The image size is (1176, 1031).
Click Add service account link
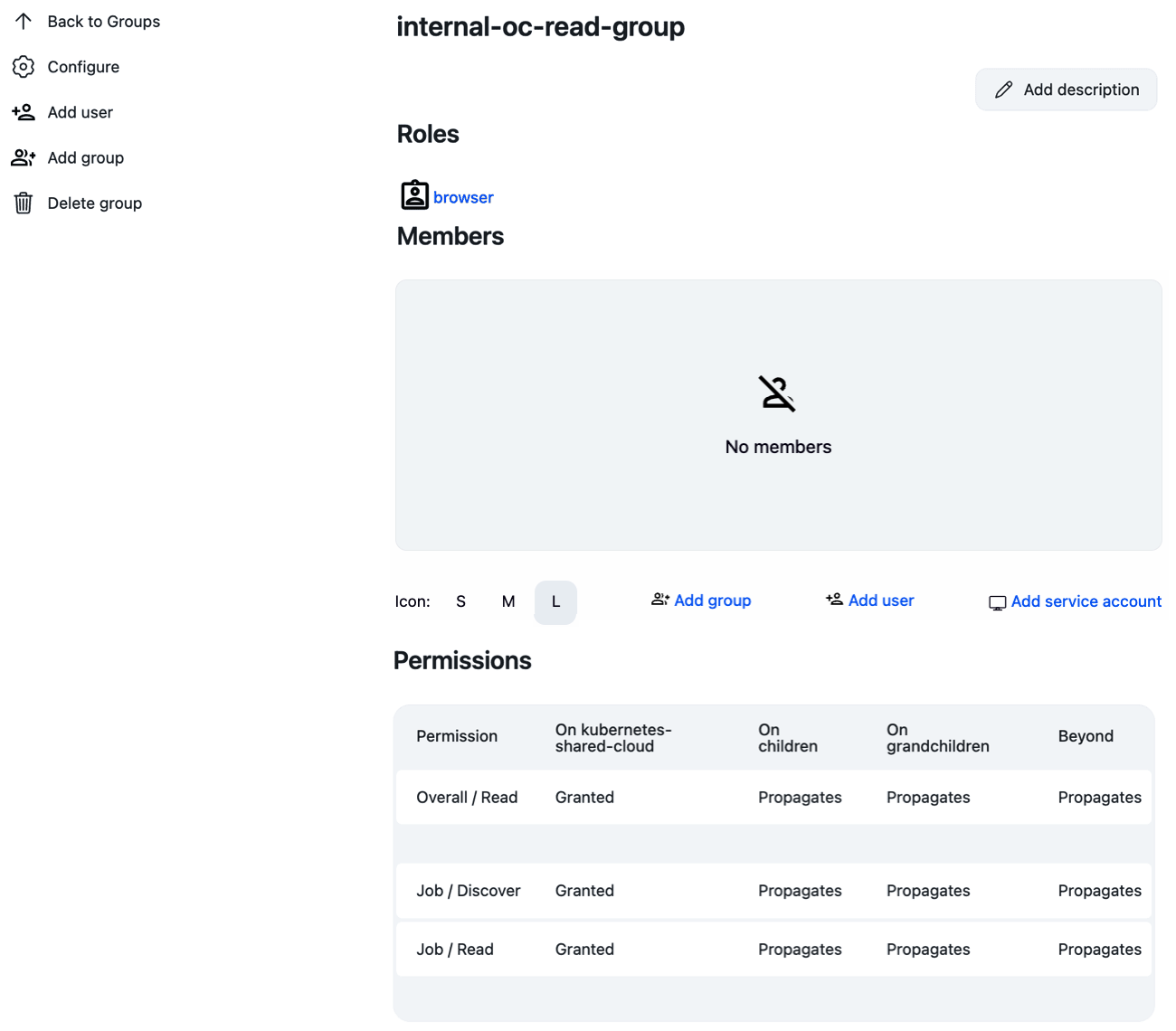[1086, 601]
